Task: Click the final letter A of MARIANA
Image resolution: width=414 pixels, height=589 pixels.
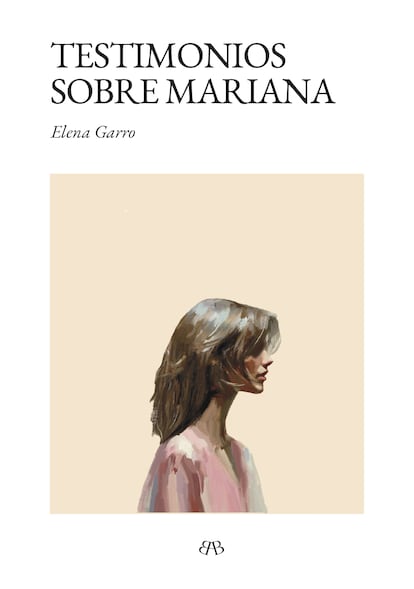Action: [x=321, y=91]
